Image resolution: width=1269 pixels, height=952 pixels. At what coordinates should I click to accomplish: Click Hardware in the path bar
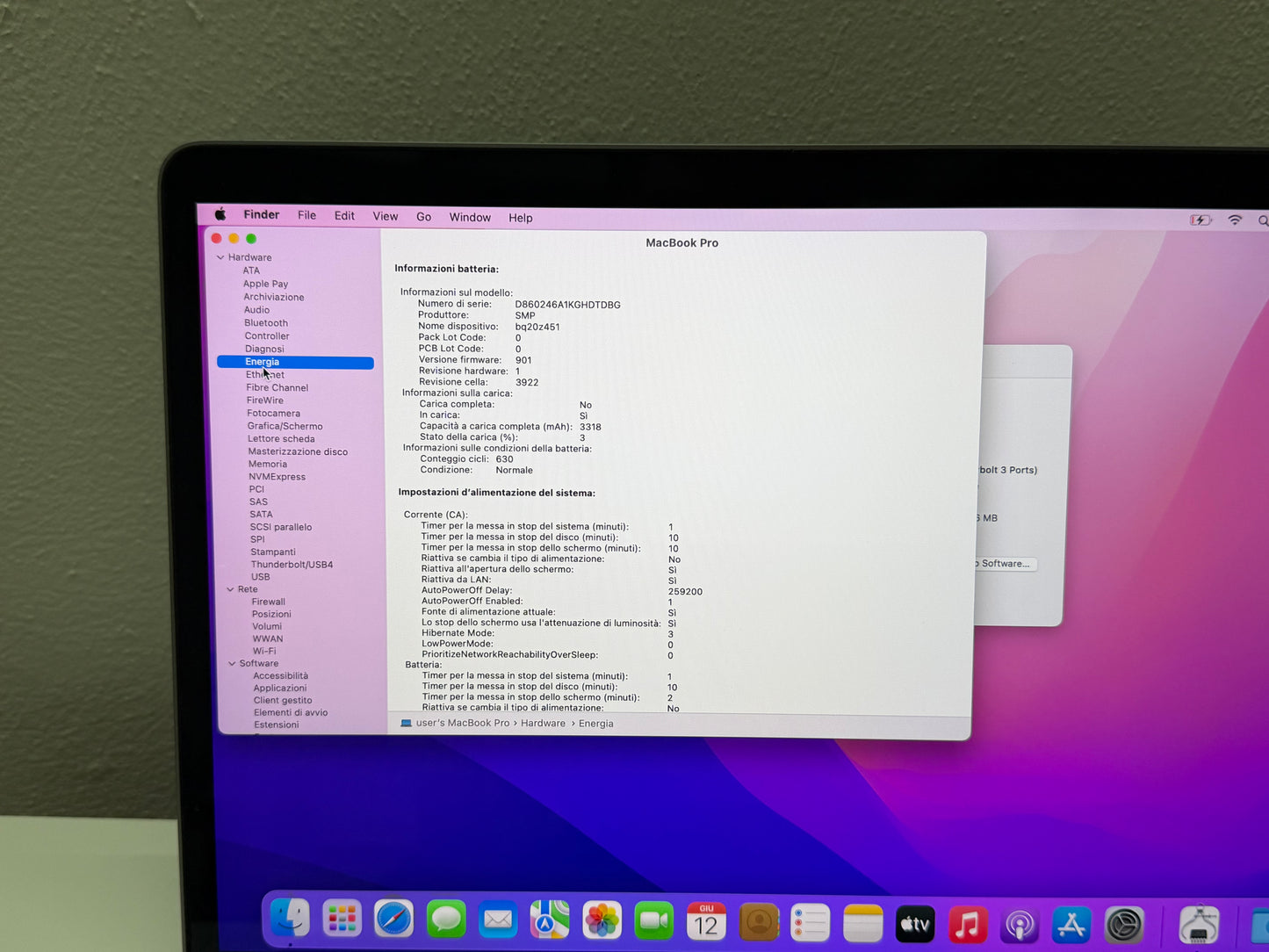pos(543,723)
